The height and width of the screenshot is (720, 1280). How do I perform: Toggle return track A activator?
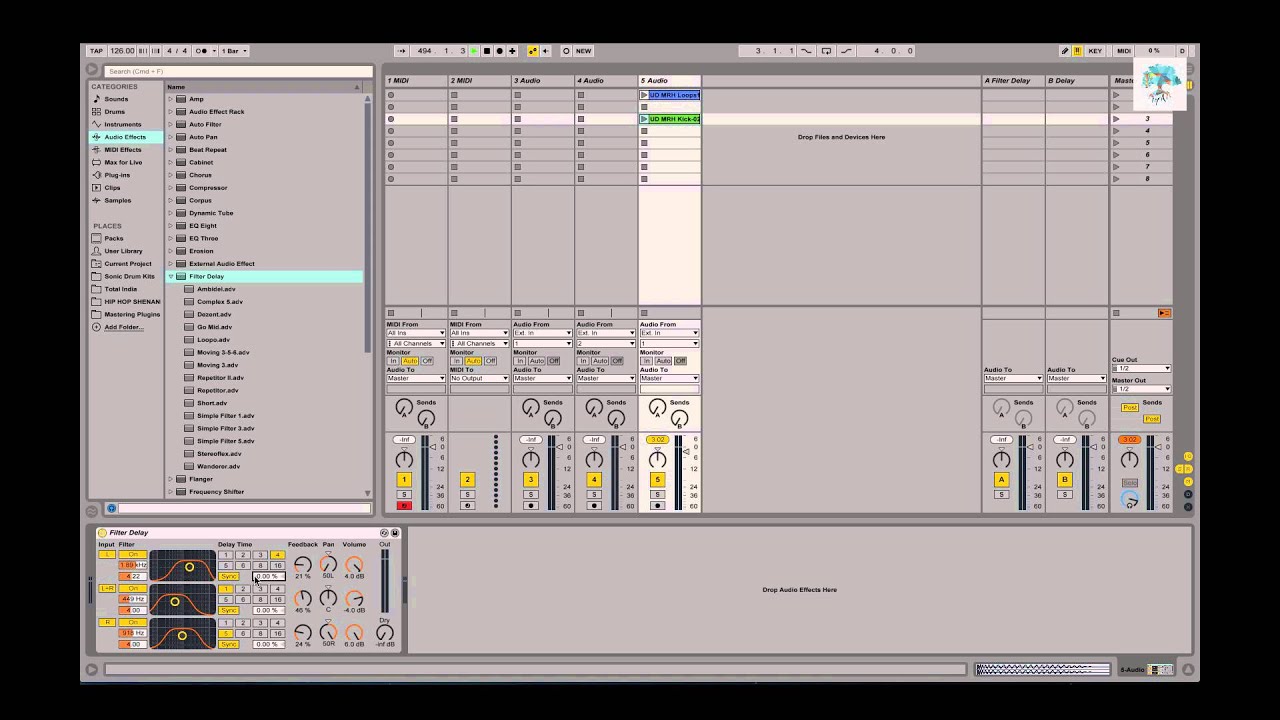point(1001,480)
